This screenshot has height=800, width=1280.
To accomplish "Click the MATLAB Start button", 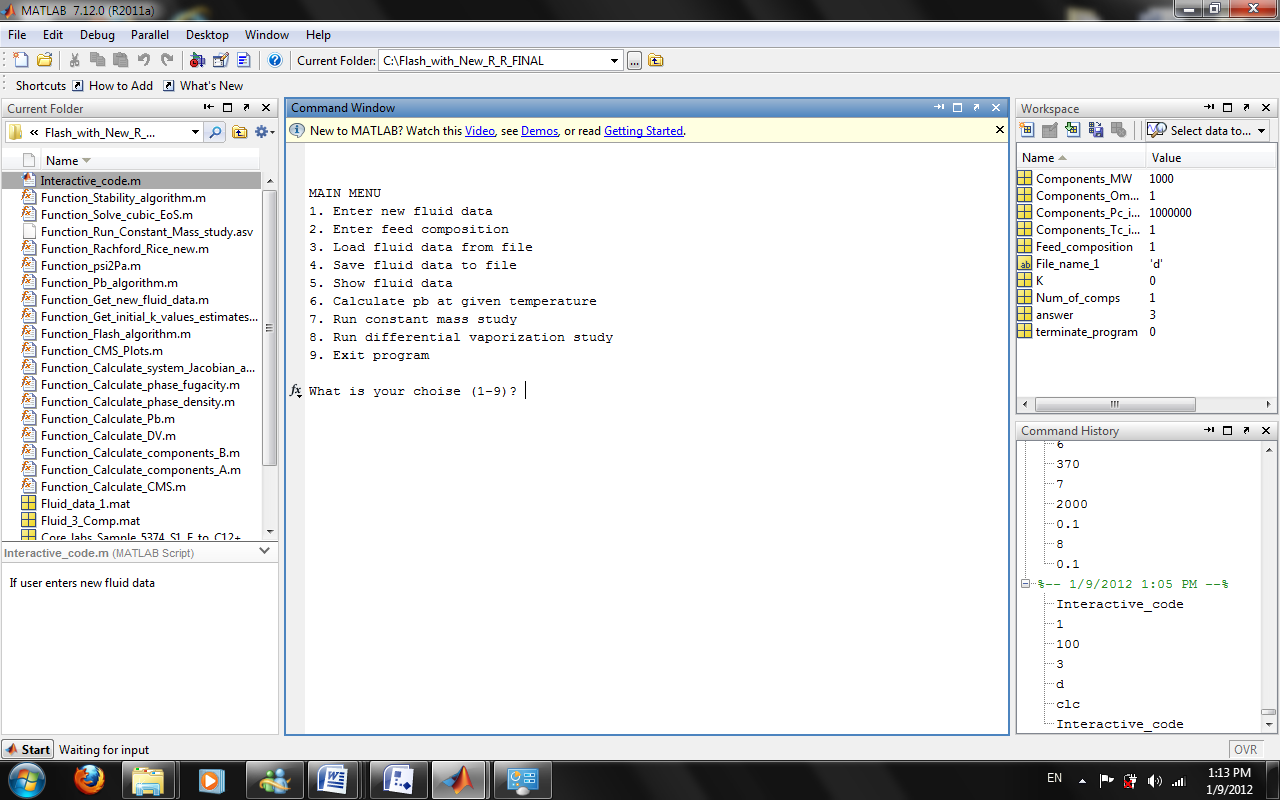I will point(27,749).
